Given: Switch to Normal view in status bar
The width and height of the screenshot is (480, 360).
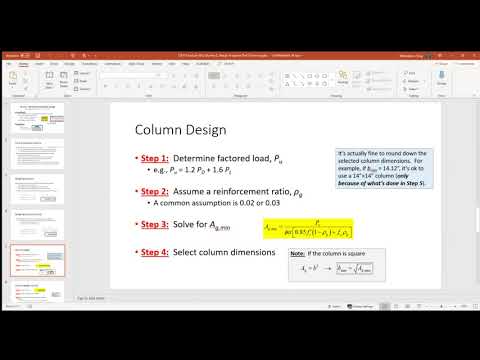Looking at the screenshot, I should [x=385, y=306].
